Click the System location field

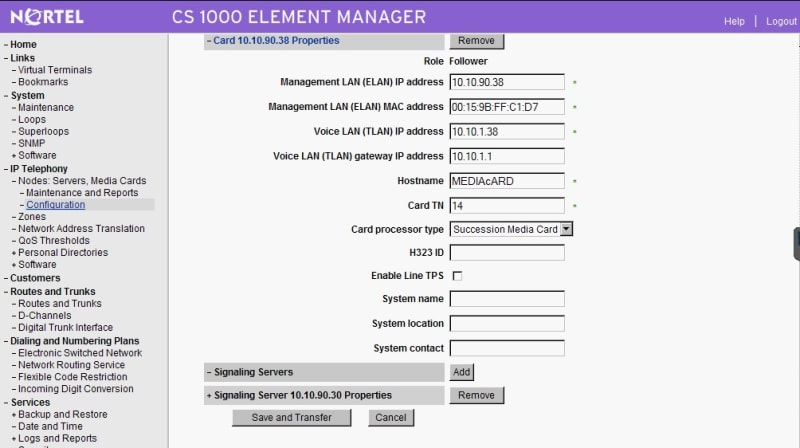click(507, 323)
